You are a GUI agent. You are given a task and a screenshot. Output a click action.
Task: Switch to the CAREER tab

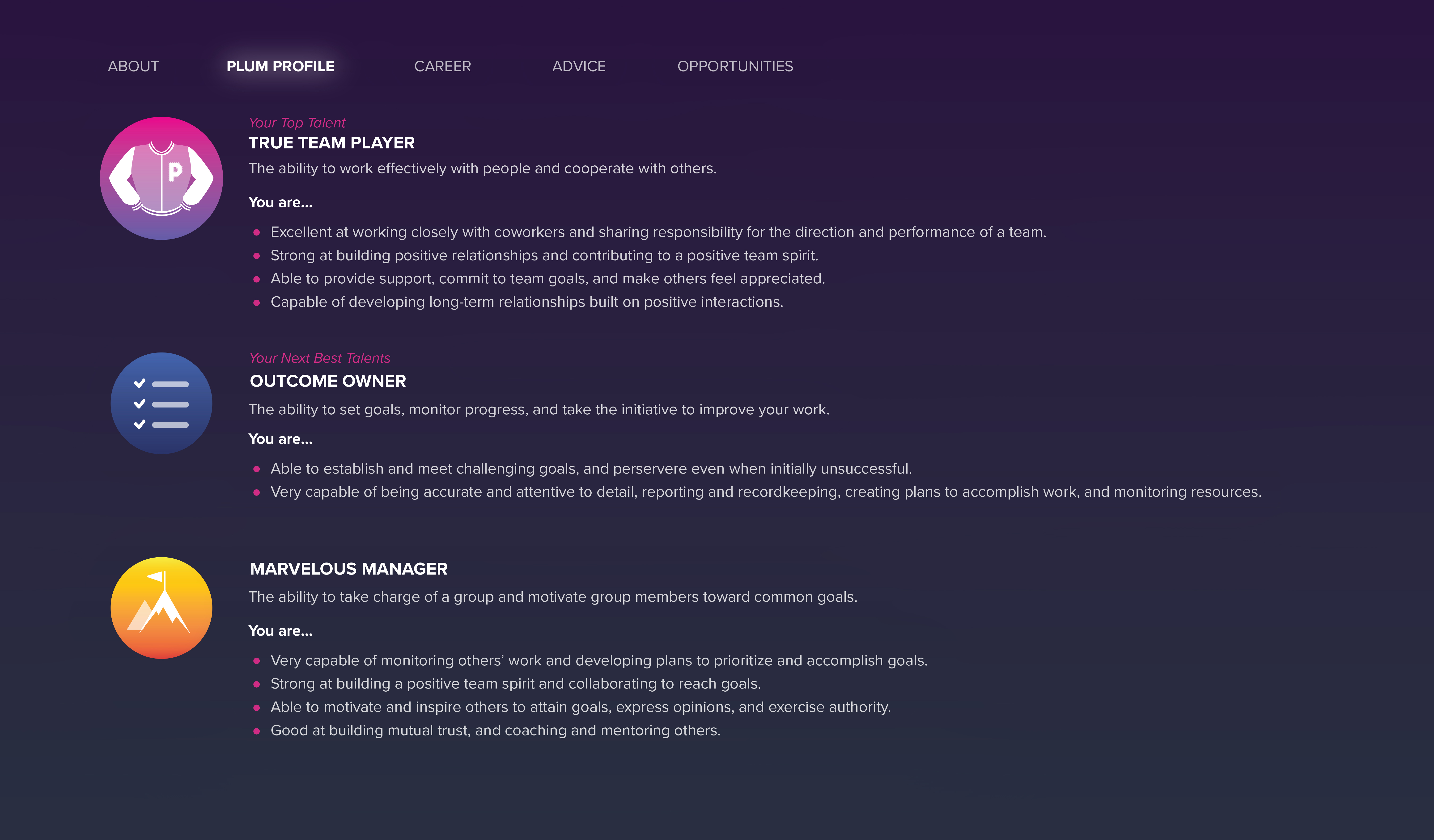click(442, 67)
